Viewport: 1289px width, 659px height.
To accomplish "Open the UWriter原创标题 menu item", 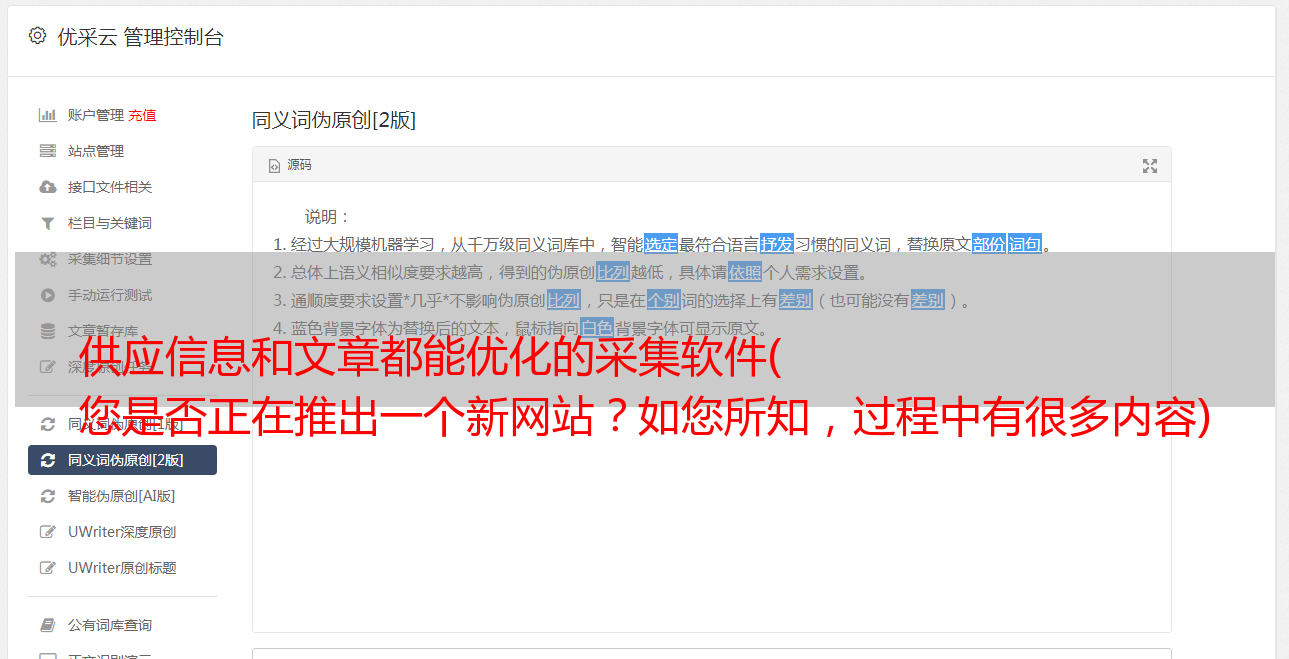I will pos(122,568).
